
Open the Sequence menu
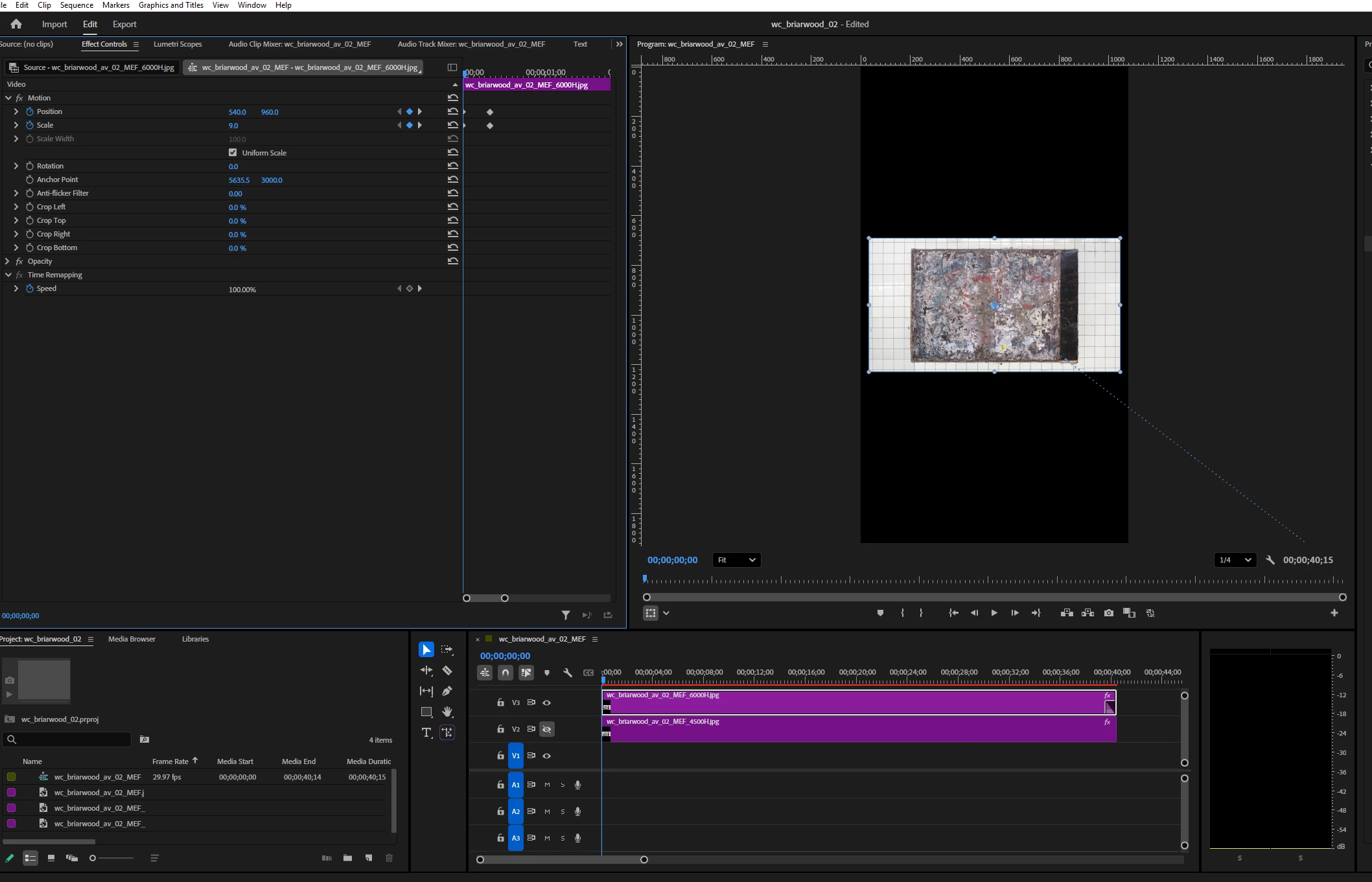click(76, 5)
